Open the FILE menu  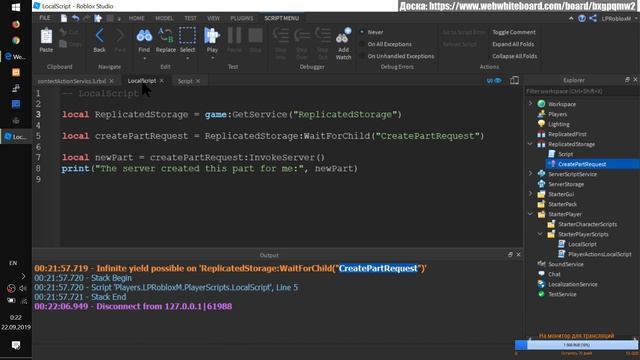tap(45, 18)
